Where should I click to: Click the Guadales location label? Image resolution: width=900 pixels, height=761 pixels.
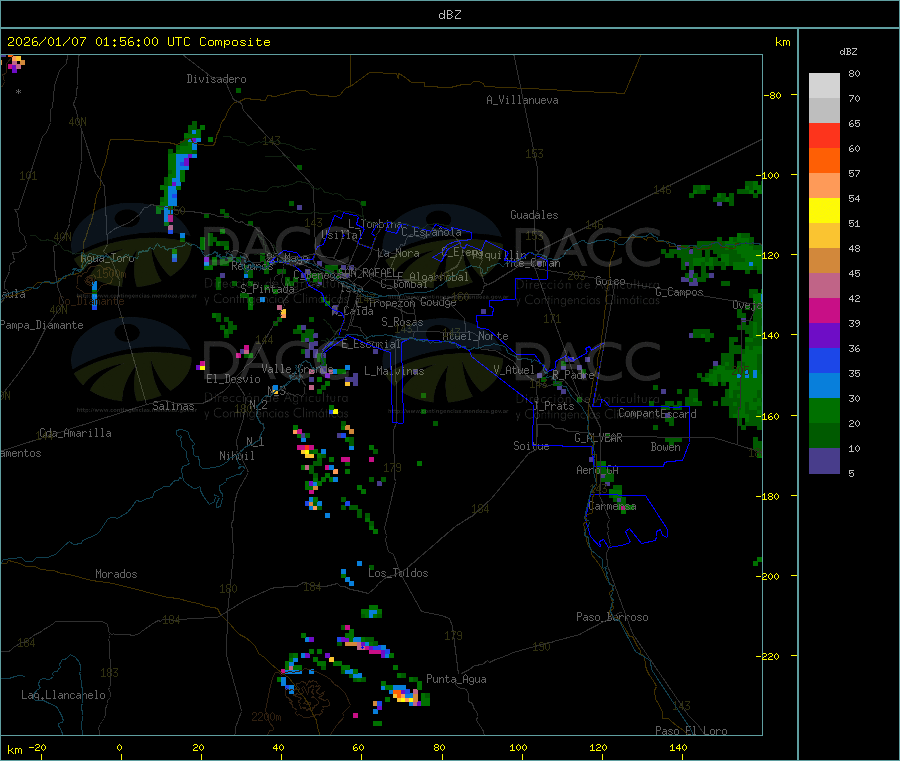pos(534,215)
